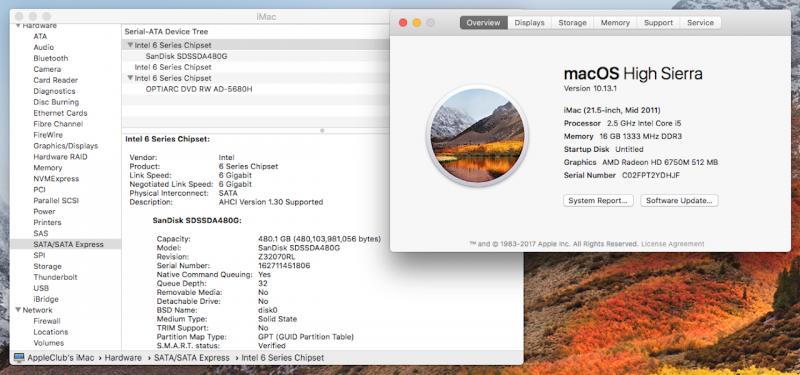Image resolution: width=800 pixels, height=375 pixels.
Task: Click GPT (GUID Partition Table) value
Action: pyautogui.click(x=306, y=337)
